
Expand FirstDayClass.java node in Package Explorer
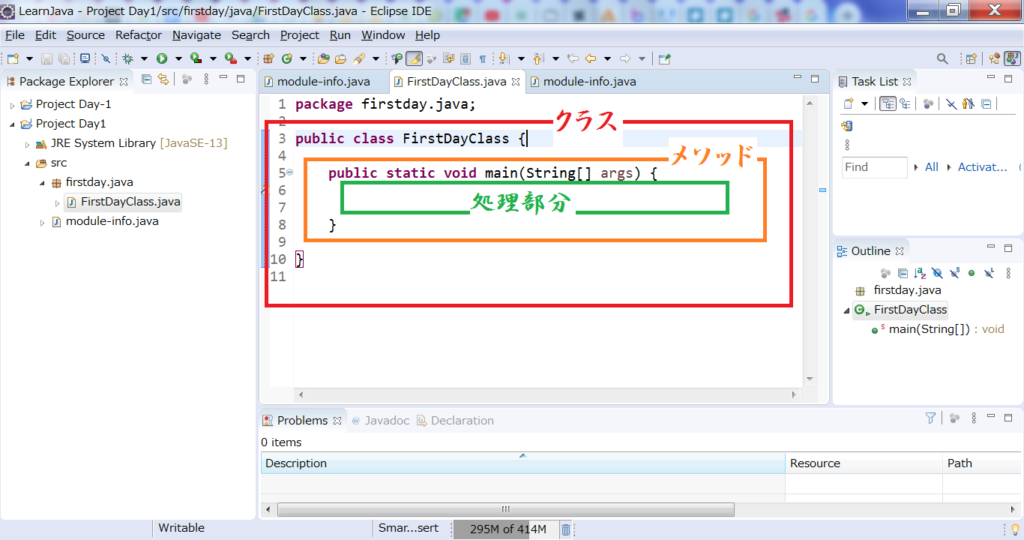57,203
